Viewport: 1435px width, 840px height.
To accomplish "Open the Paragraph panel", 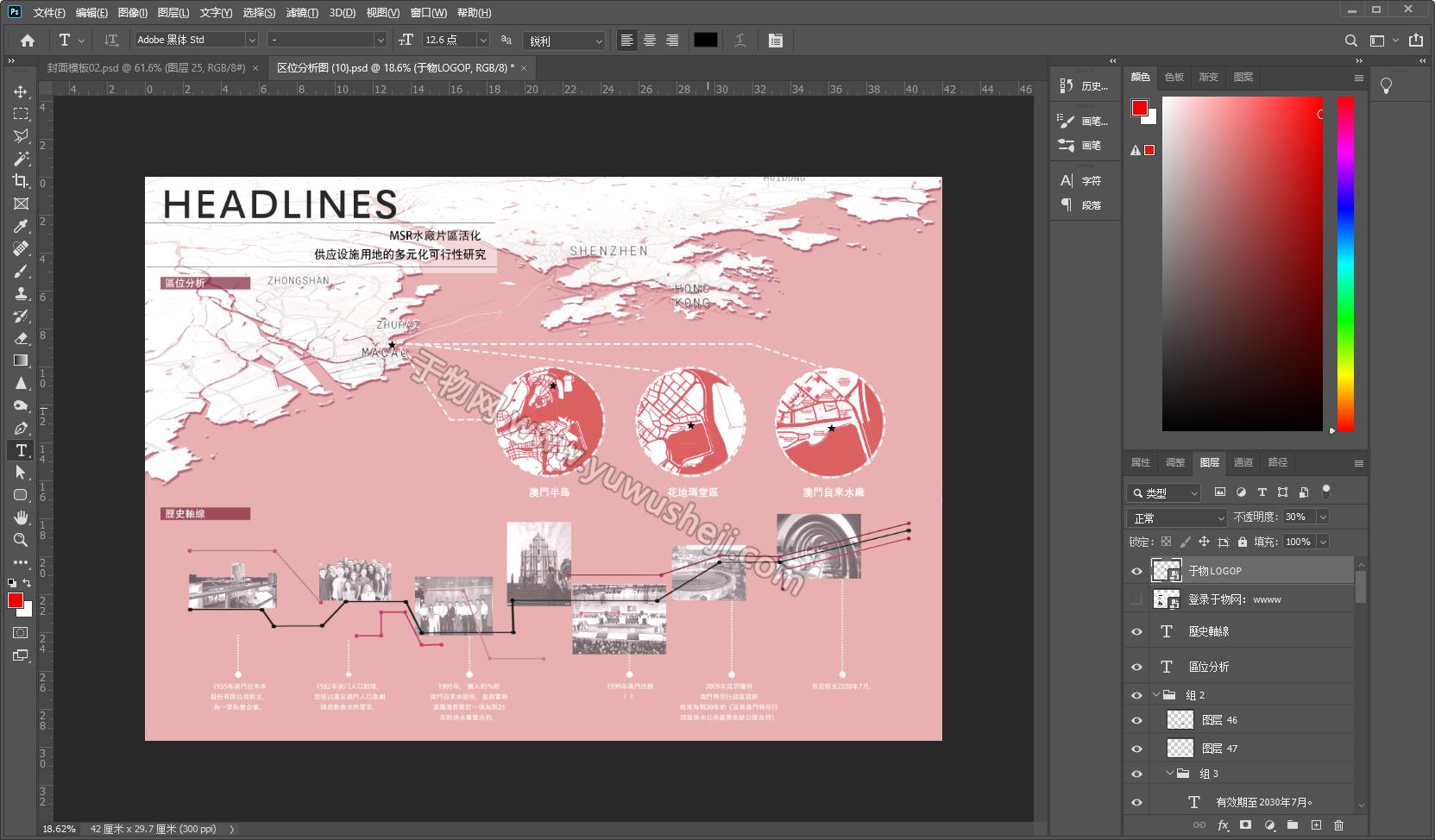I will (x=1081, y=204).
